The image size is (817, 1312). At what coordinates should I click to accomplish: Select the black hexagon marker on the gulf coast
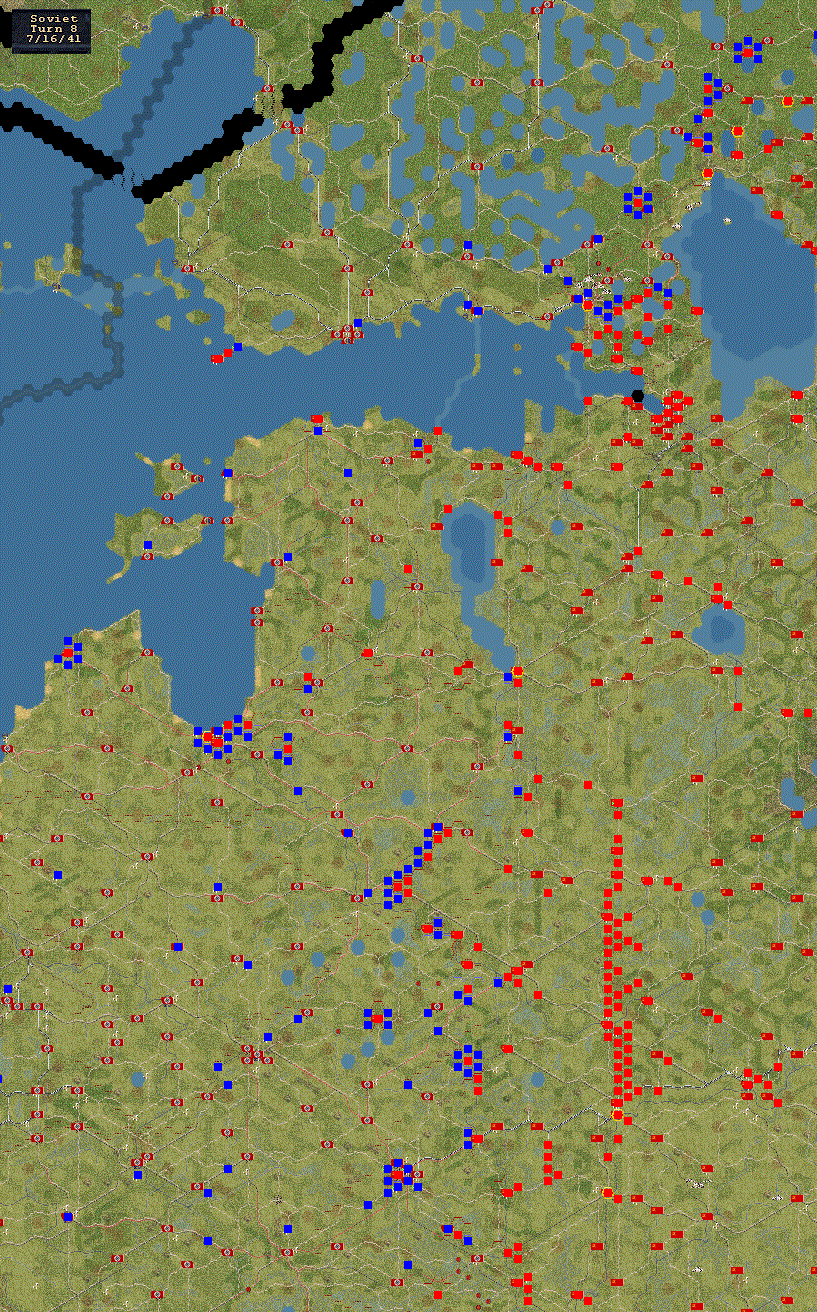pyautogui.click(x=638, y=396)
